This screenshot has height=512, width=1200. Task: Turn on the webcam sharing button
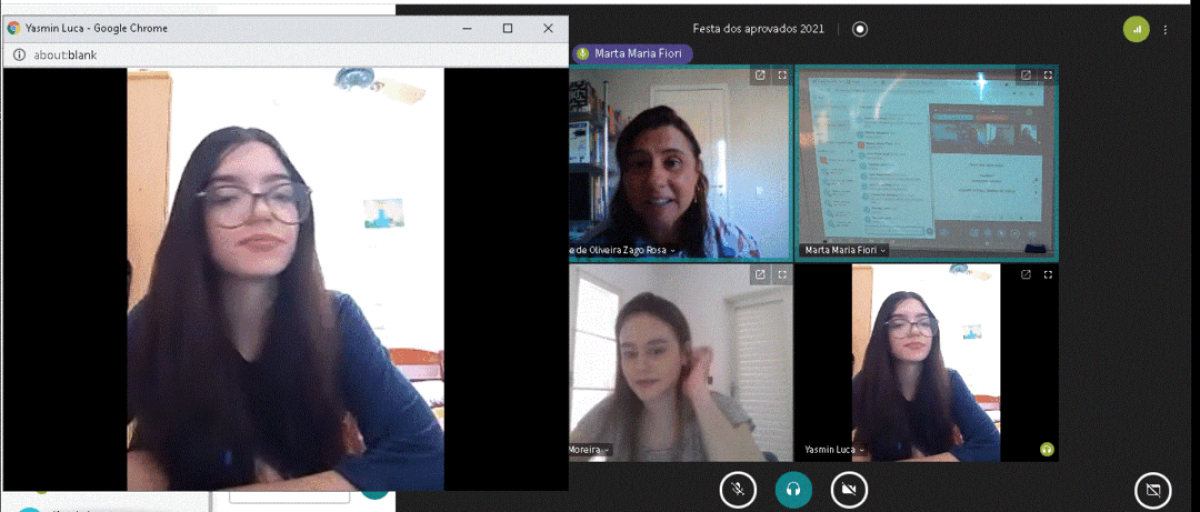click(849, 489)
